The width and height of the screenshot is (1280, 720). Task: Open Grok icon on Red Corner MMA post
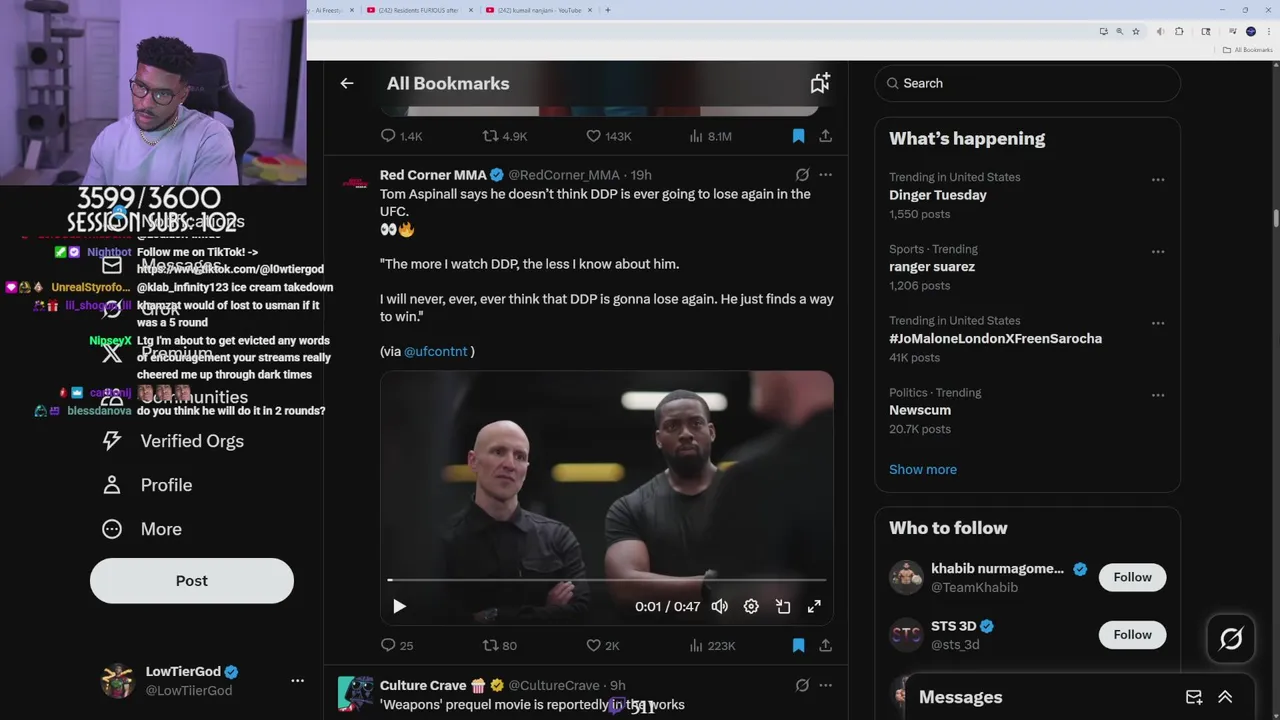pos(802,174)
